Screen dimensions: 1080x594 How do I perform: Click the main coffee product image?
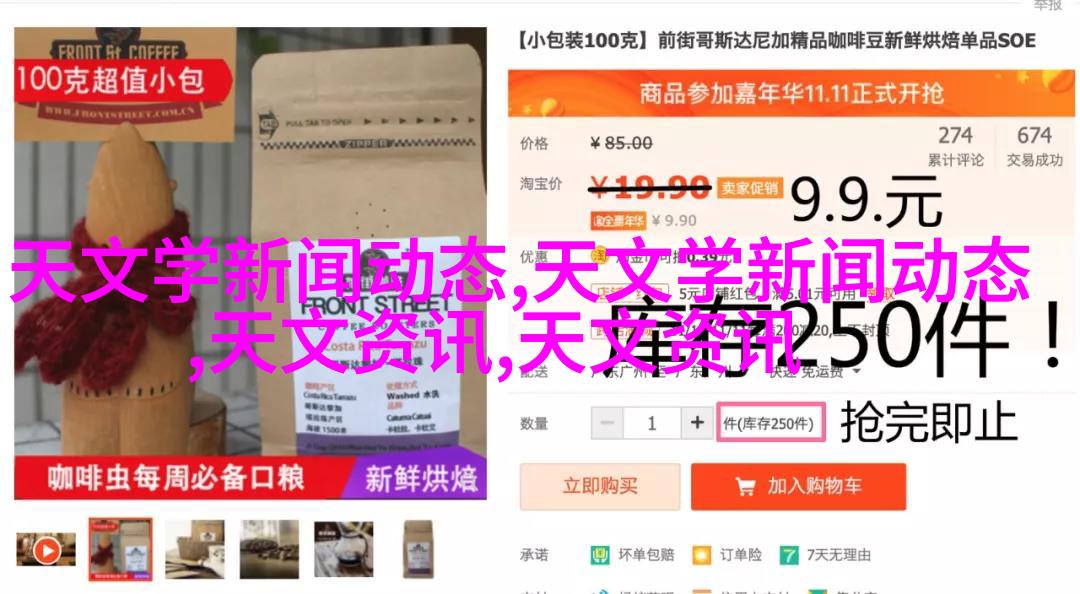click(251, 263)
